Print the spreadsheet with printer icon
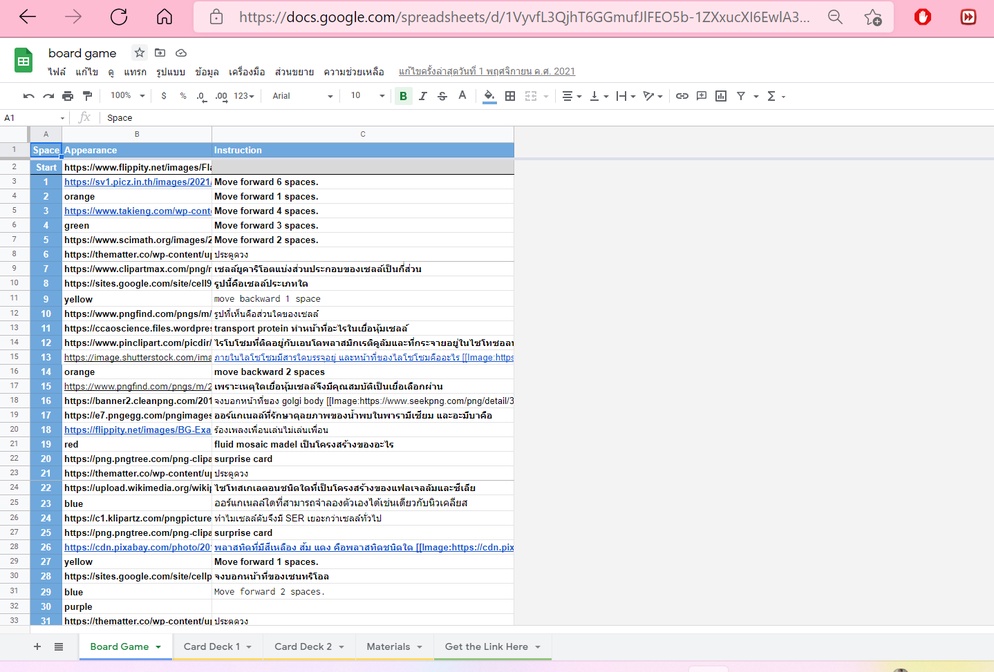Screen dimensions: 994x672 [x=68, y=96]
